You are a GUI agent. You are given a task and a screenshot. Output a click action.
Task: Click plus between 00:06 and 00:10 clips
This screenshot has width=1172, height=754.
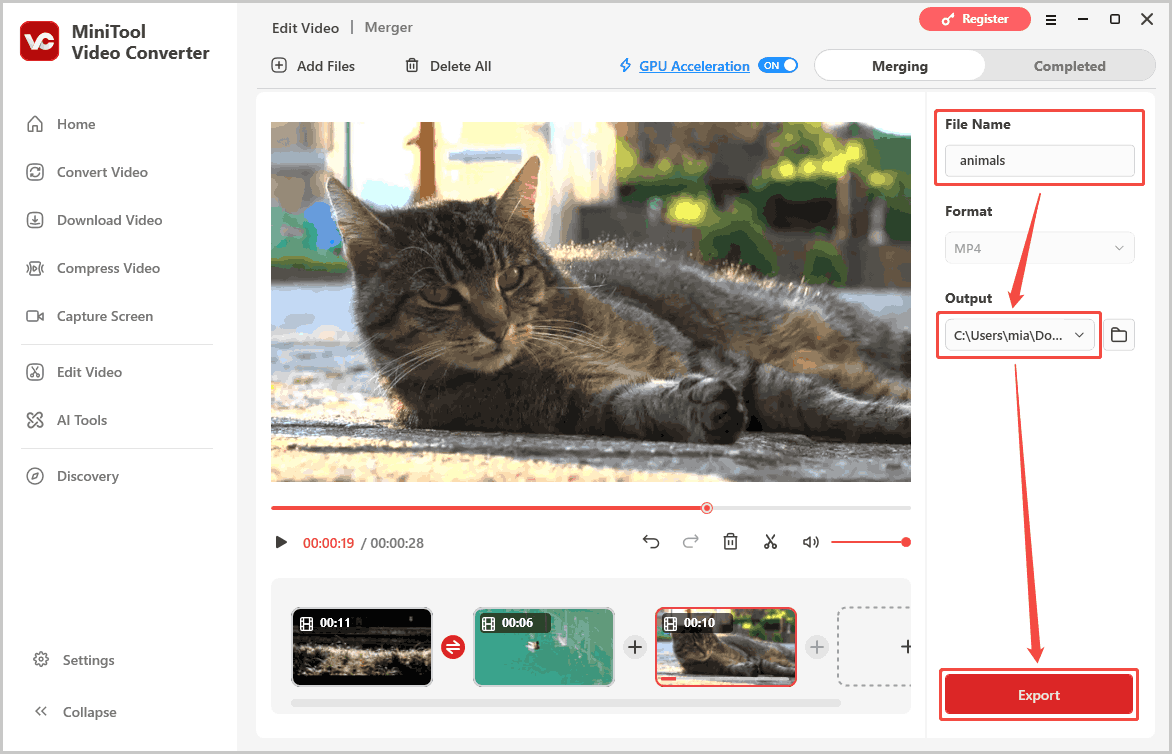pos(635,647)
